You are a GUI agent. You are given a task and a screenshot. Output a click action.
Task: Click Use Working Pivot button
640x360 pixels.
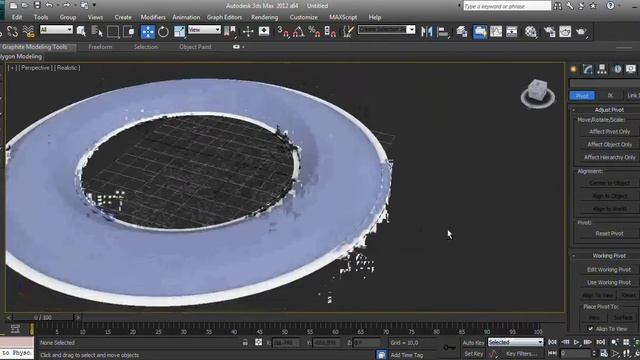(x=609, y=282)
